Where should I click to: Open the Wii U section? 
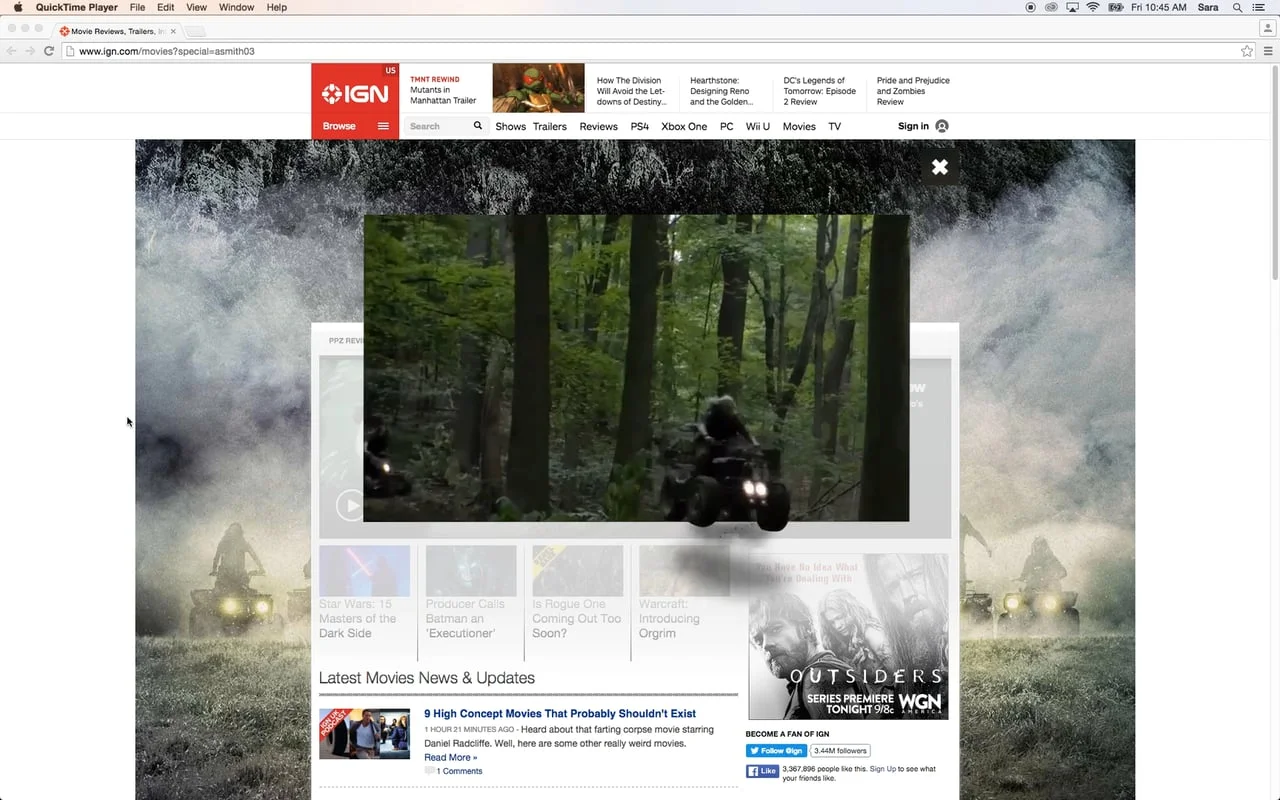tap(758, 127)
